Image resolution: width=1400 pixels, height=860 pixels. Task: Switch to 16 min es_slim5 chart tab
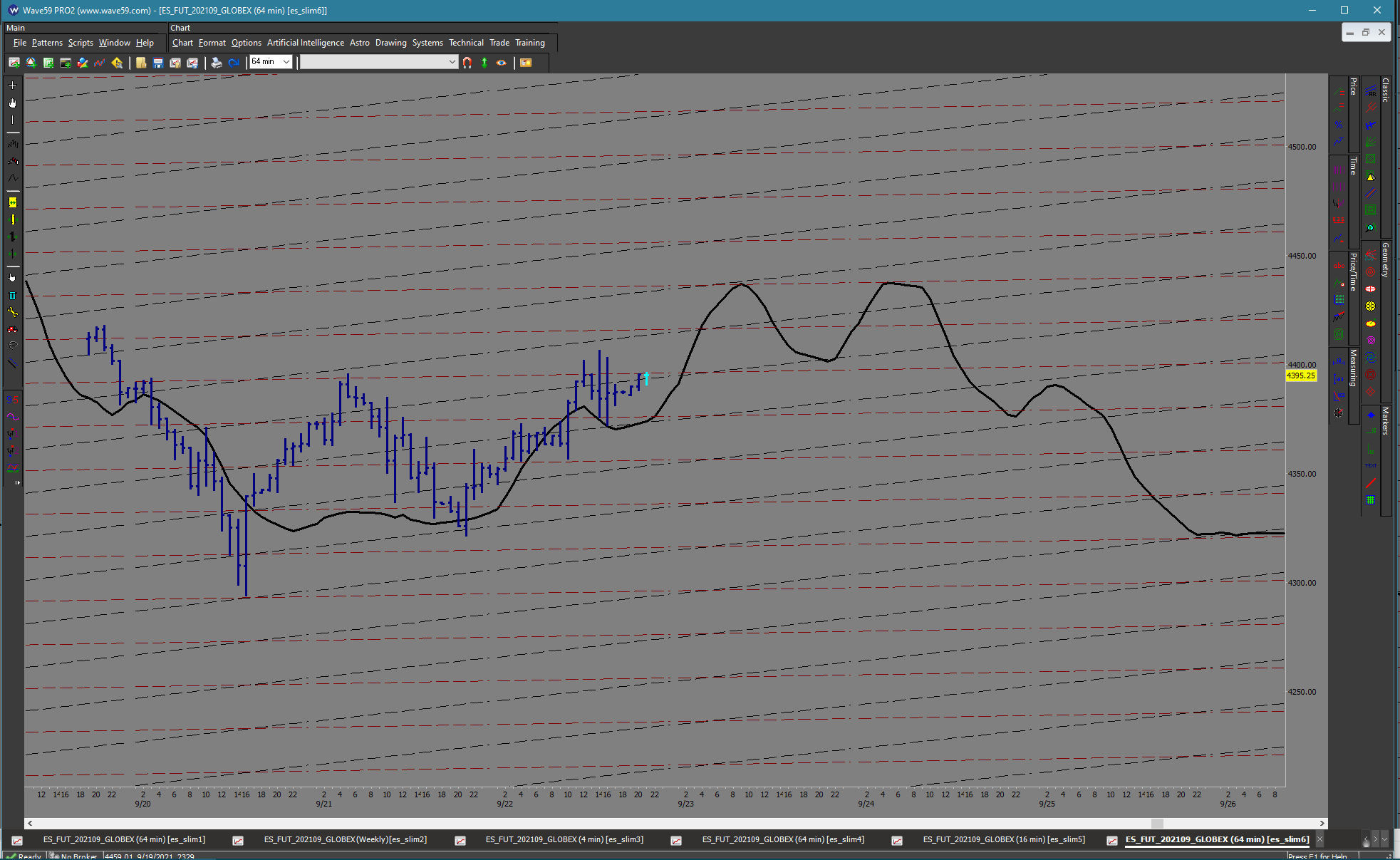pyautogui.click(x=1004, y=839)
